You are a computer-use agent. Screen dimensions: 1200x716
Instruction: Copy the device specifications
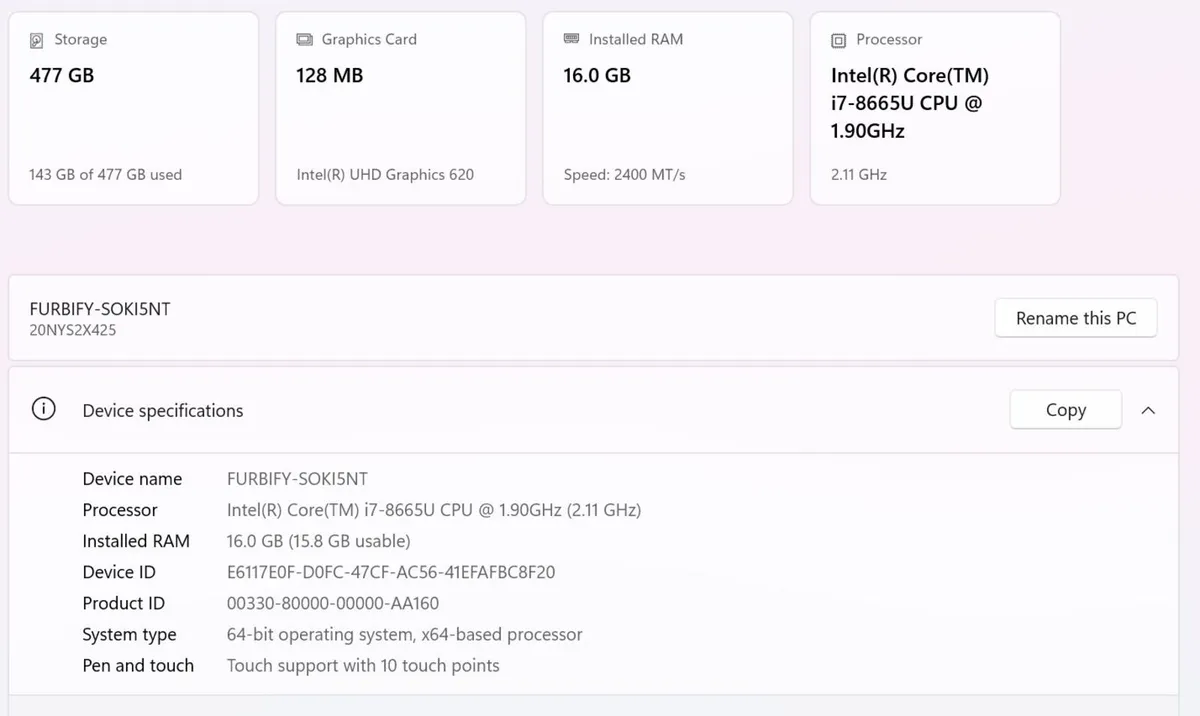click(x=1065, y=409)
